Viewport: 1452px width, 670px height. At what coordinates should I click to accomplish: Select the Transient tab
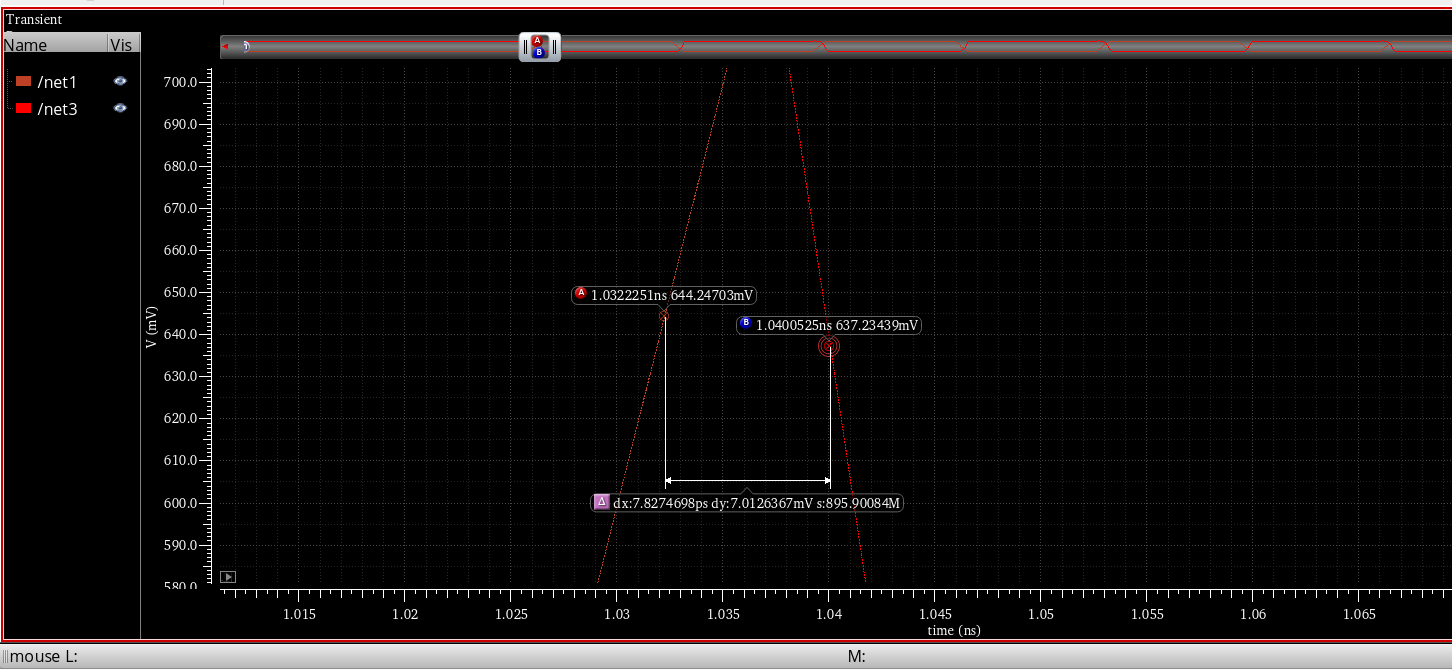tap(33, 19)
